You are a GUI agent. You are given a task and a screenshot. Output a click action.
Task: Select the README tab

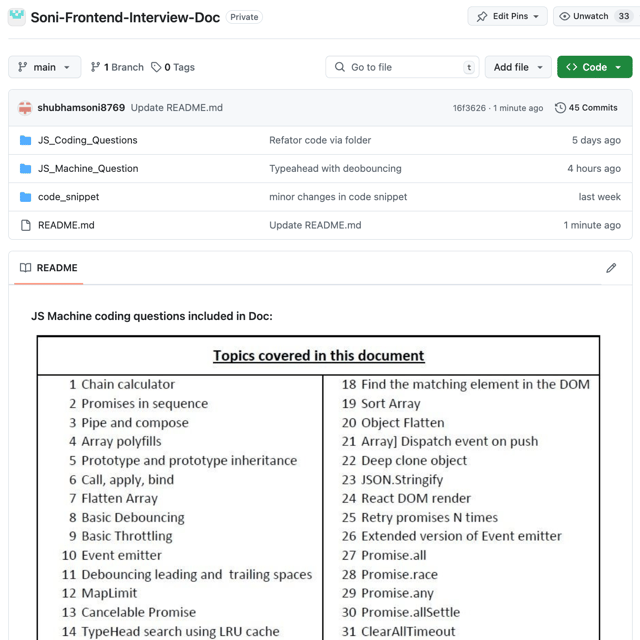point(48,268)
